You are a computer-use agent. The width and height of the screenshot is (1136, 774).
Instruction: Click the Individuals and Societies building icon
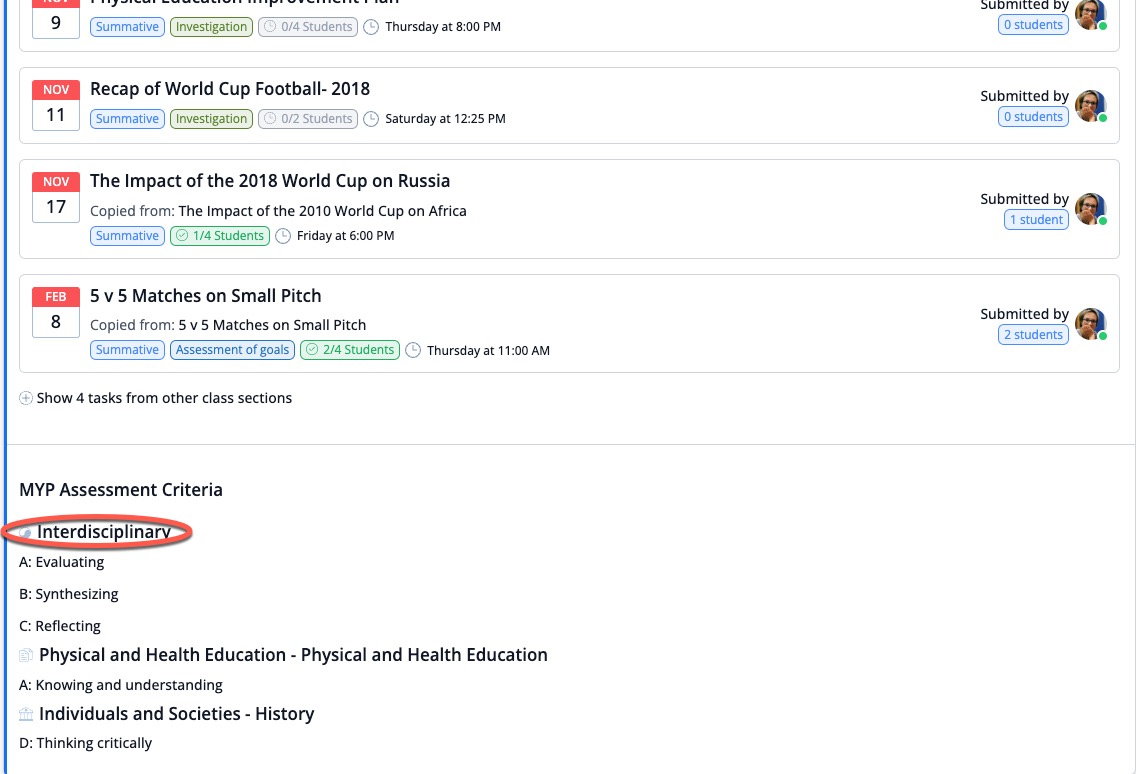click(26, 714)
